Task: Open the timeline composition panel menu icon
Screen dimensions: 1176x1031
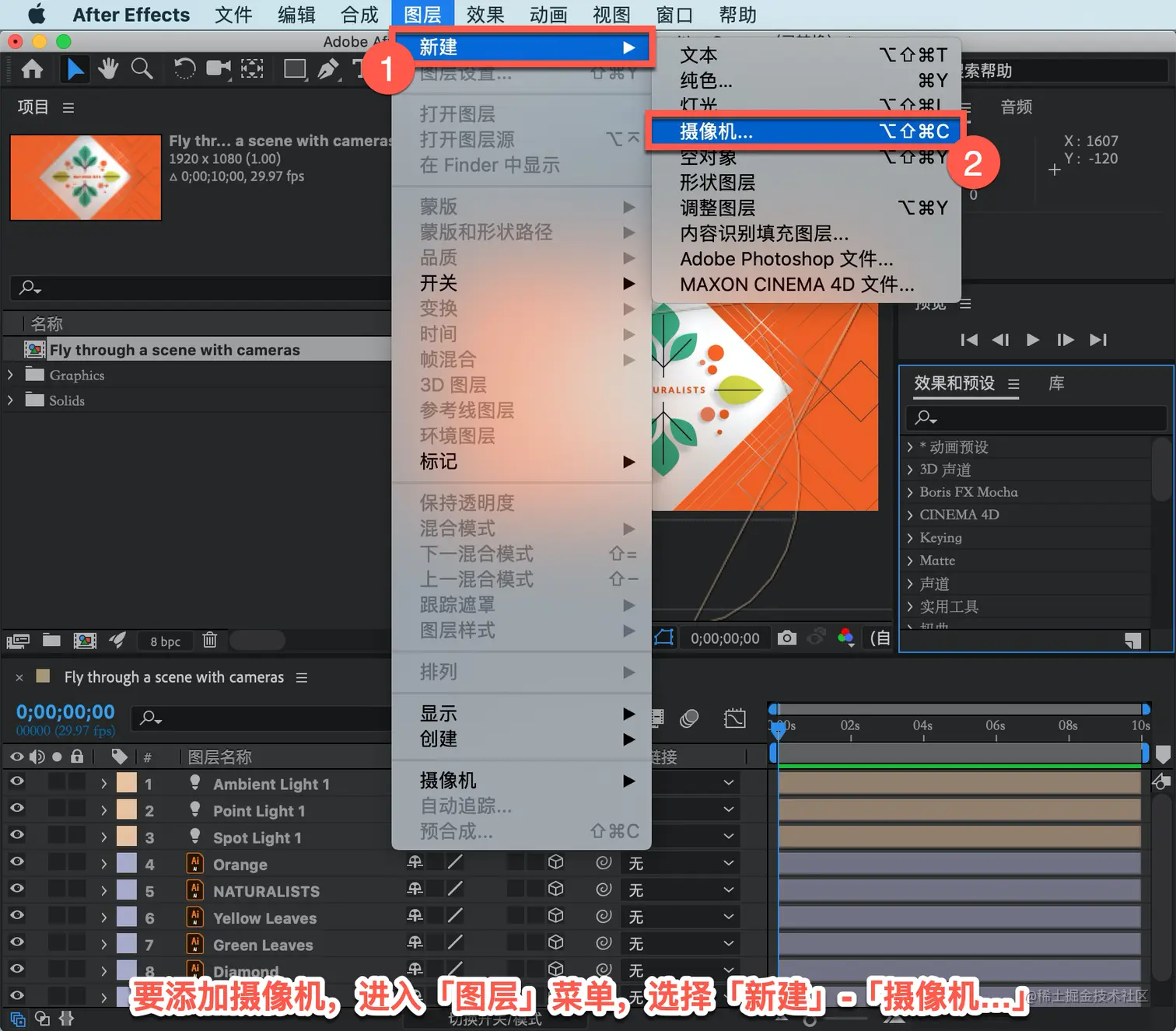Action: 302,678
